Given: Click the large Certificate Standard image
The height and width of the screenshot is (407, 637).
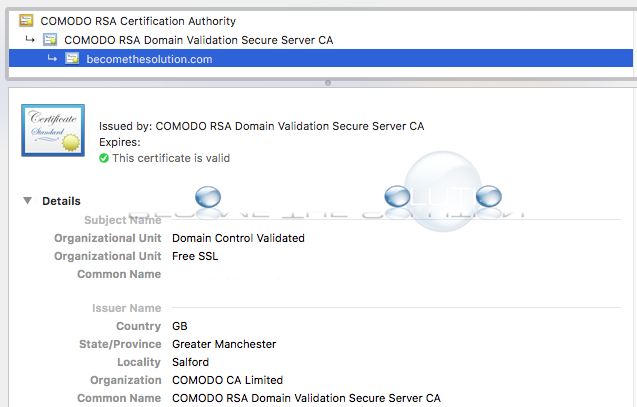Looking at the screenshot, I should pos(53,130).
